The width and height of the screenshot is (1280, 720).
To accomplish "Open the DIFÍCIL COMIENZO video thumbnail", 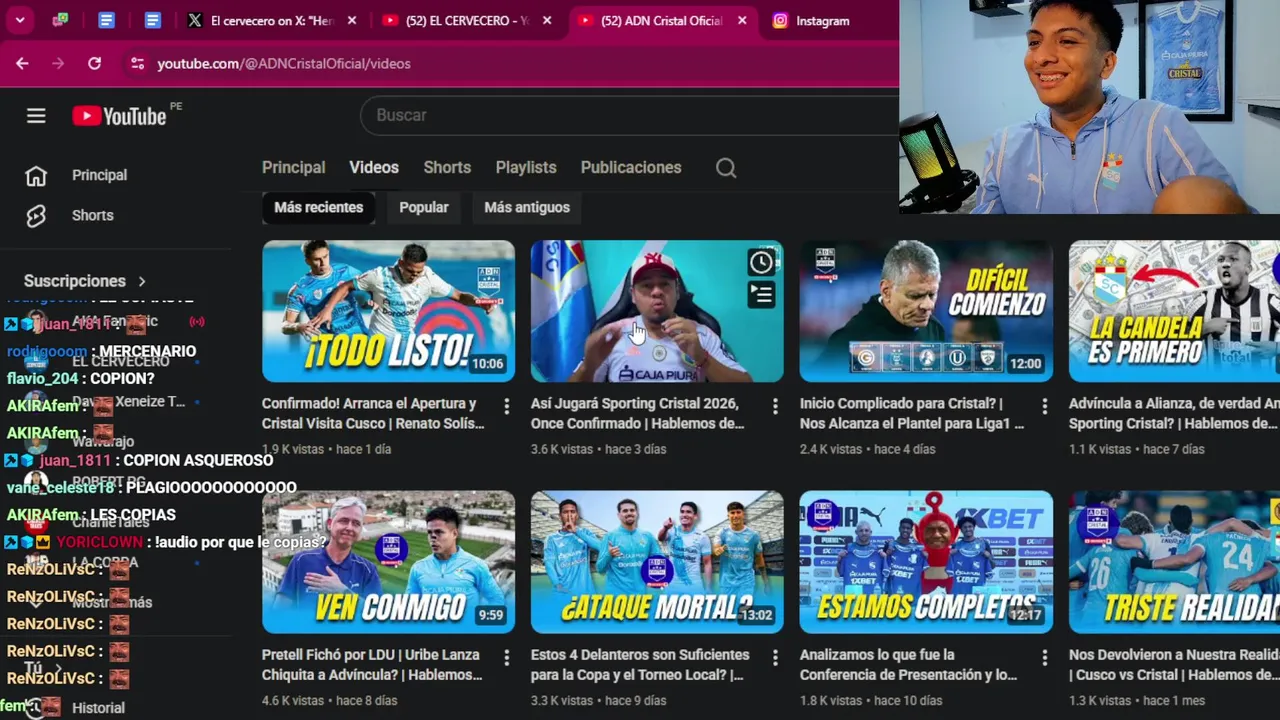I will (x=926, y=311).
